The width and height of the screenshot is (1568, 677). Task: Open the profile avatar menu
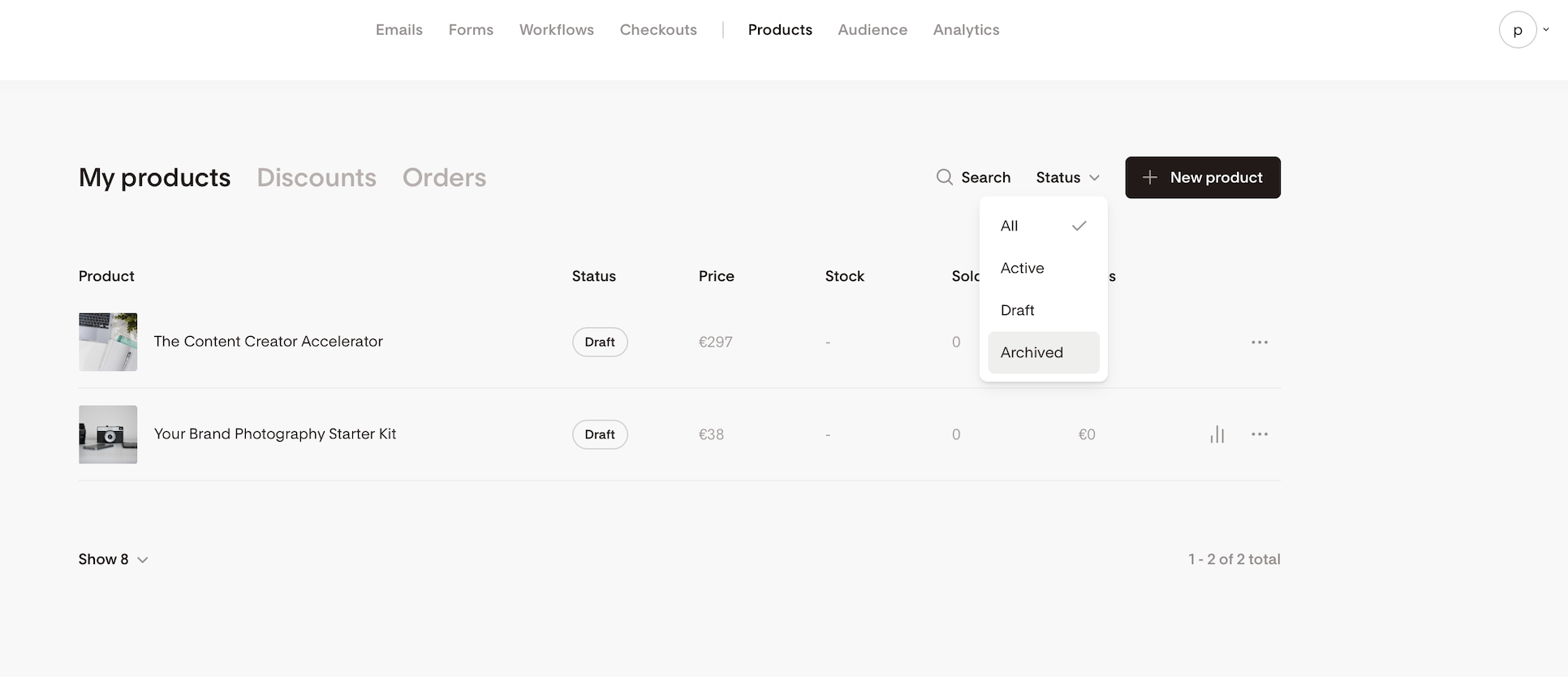(x=1517, y=30)
